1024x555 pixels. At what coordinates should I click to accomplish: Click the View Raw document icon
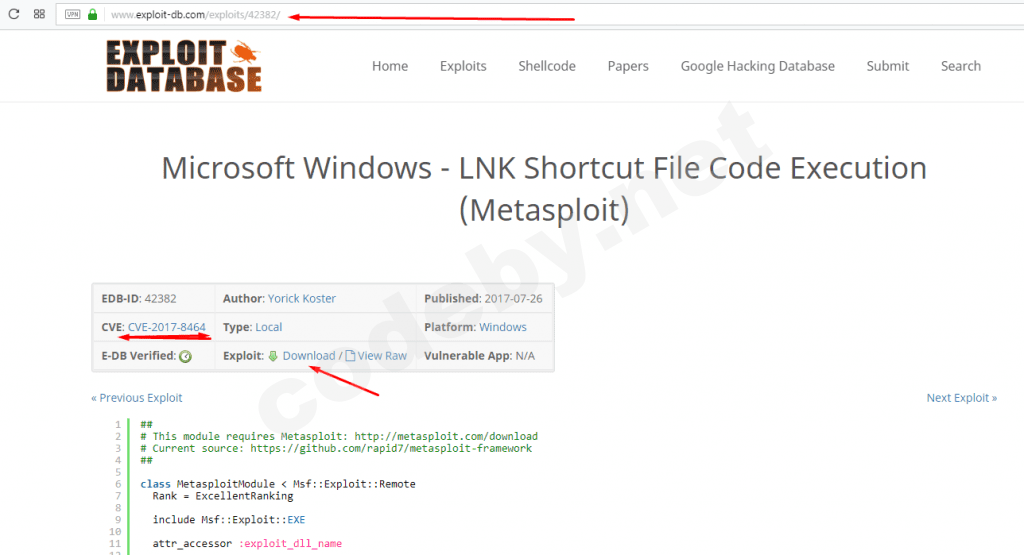(350, 356)
